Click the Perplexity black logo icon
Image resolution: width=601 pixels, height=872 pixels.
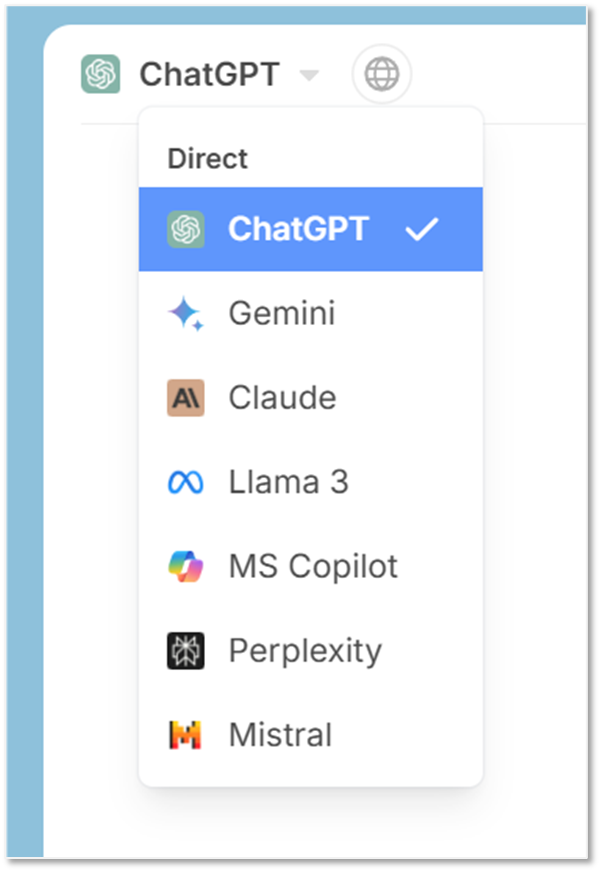pos(186,651)
